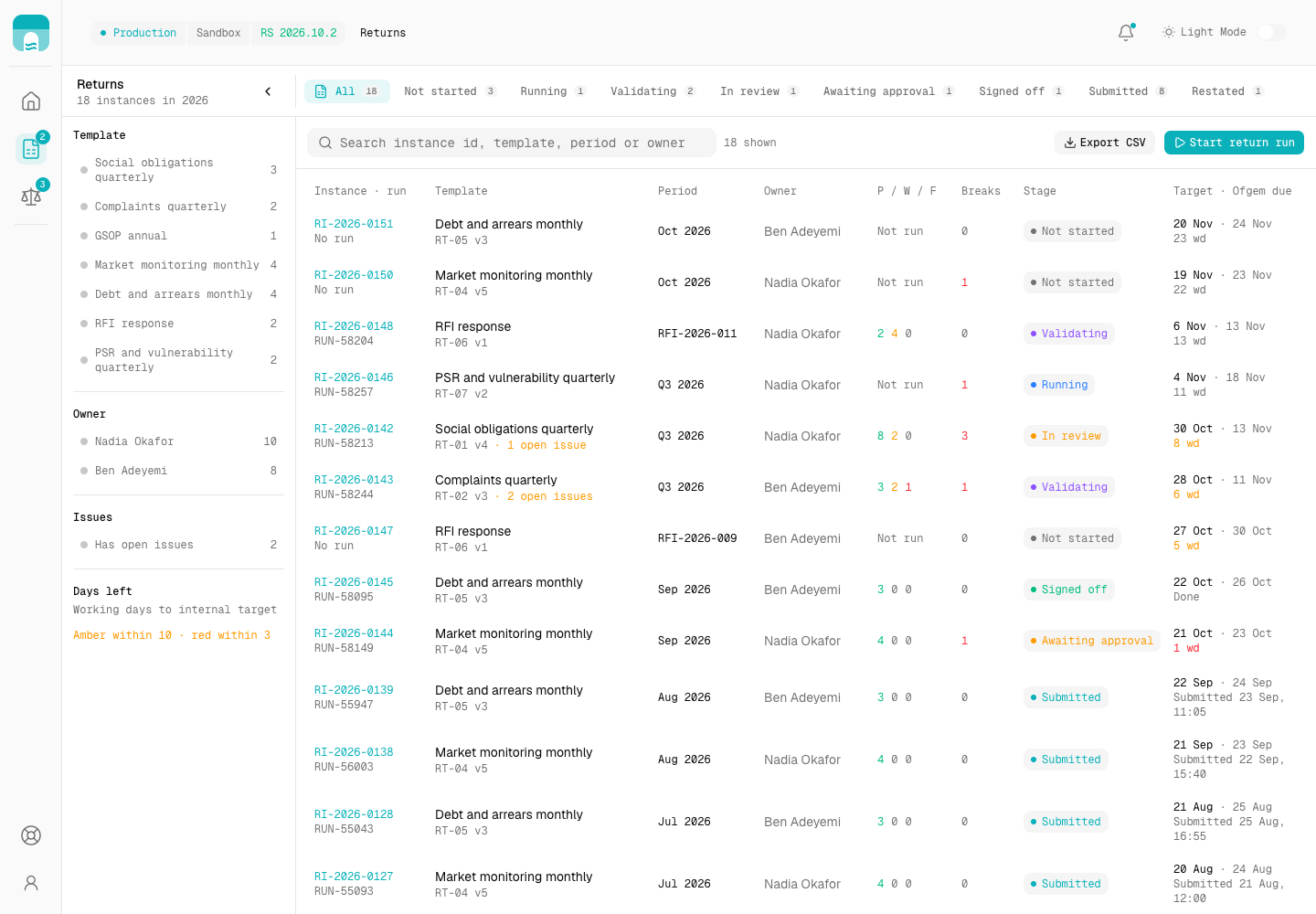
Task: Switch to the Not started tab
Action: click(450, 91)
